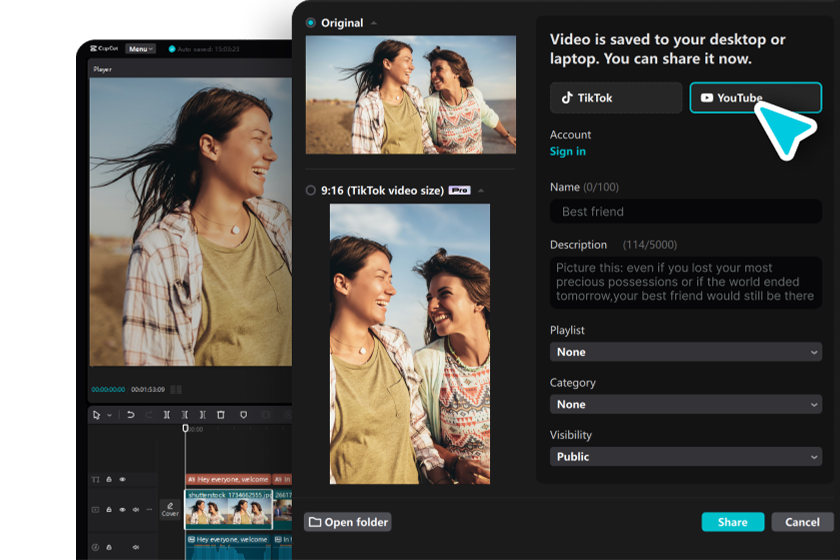Lock the audio track
This screenshot has width=840, height=560.
point(109,547)
